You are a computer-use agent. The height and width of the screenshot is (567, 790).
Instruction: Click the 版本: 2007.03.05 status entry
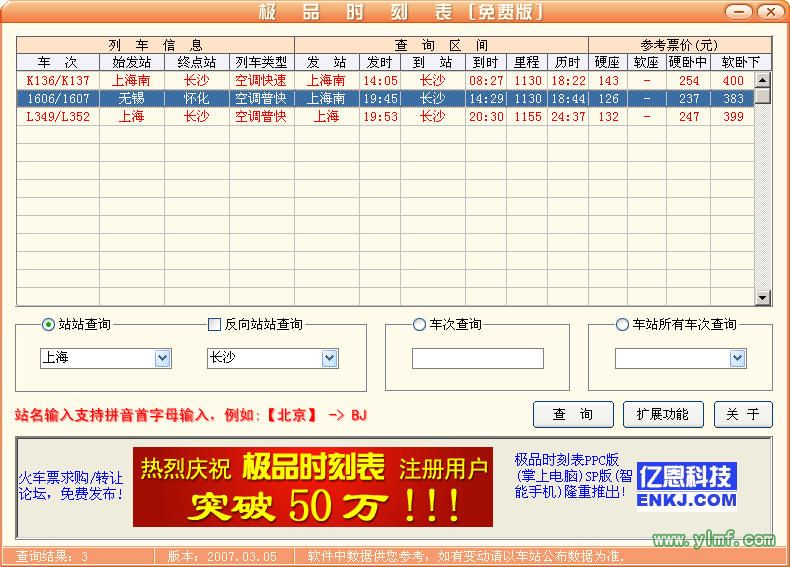pyautogui.click(x=222, y=556)
